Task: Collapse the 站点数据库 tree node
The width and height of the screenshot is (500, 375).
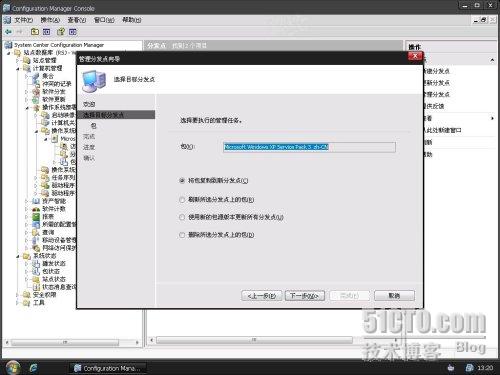Action: [9, 53]
